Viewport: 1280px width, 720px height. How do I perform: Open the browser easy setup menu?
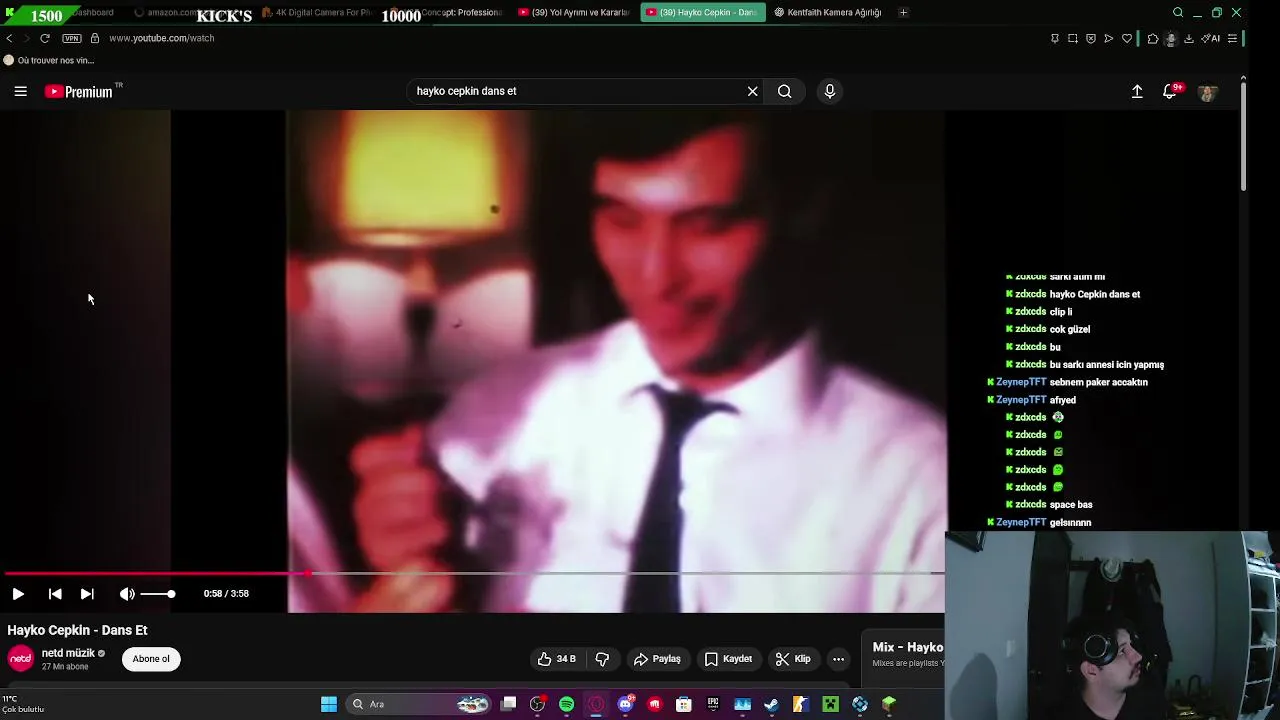click(1233, 38)
